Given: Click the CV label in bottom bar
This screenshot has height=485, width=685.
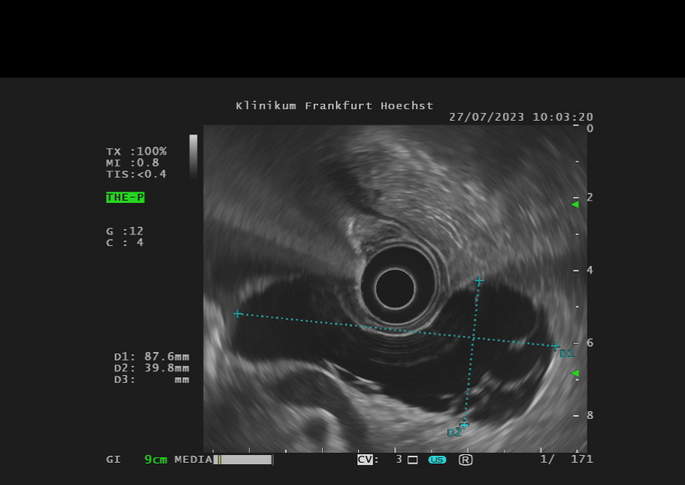Looking at the screenshot, I should (x=368, y=460).
